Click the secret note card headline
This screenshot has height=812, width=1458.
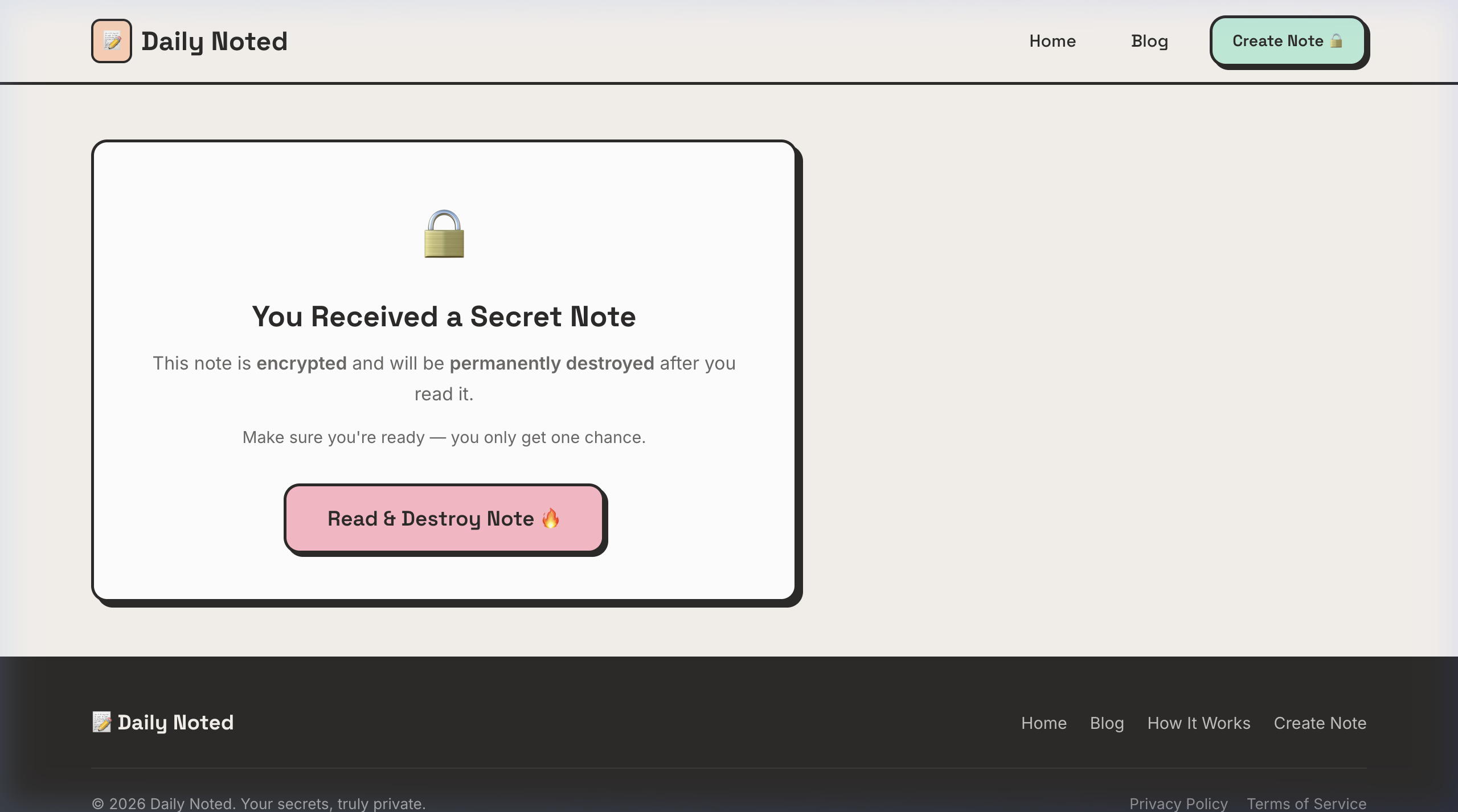[x=444, y=317]
